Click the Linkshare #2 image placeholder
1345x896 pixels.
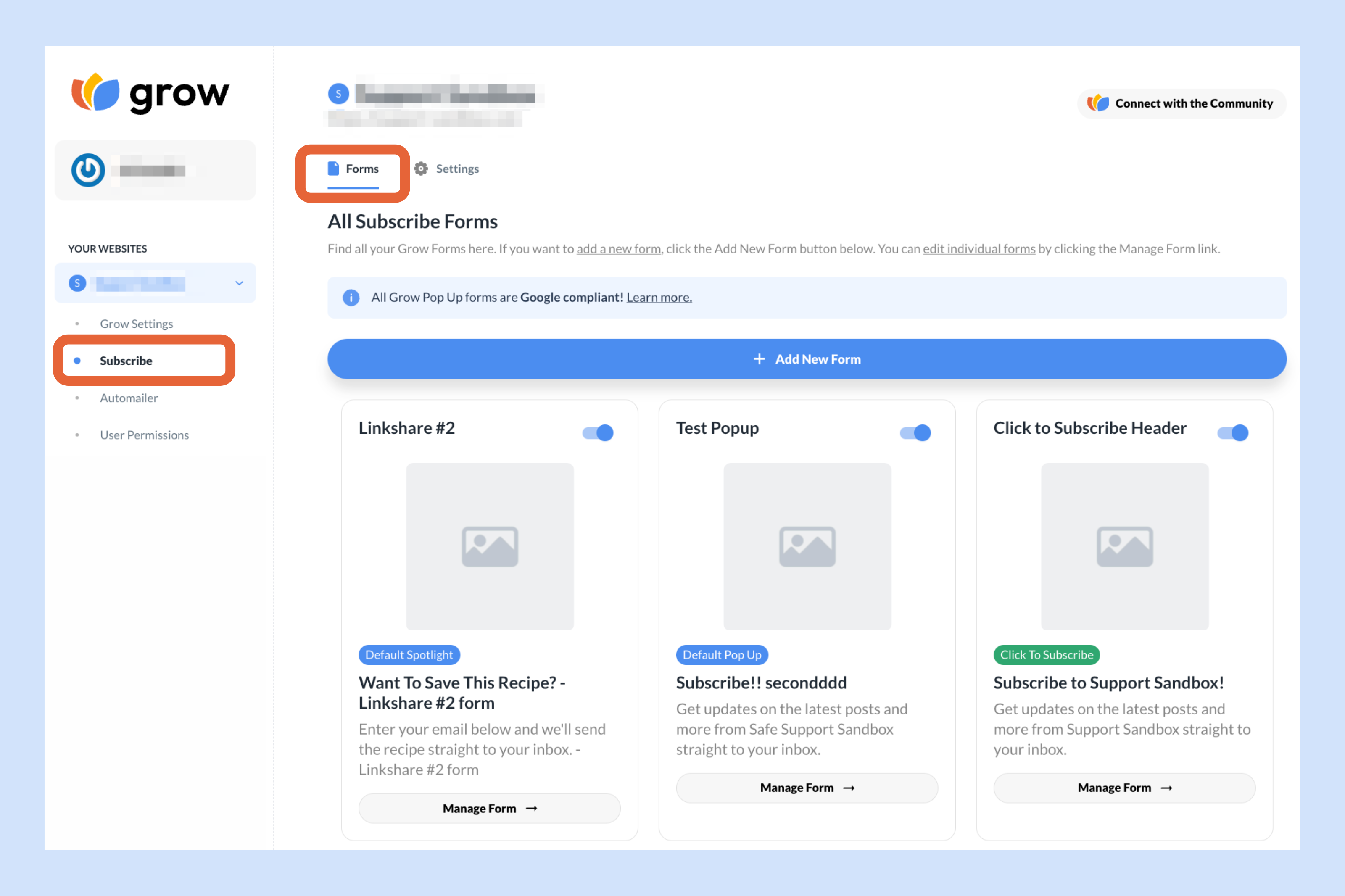[x=490, y=546]
